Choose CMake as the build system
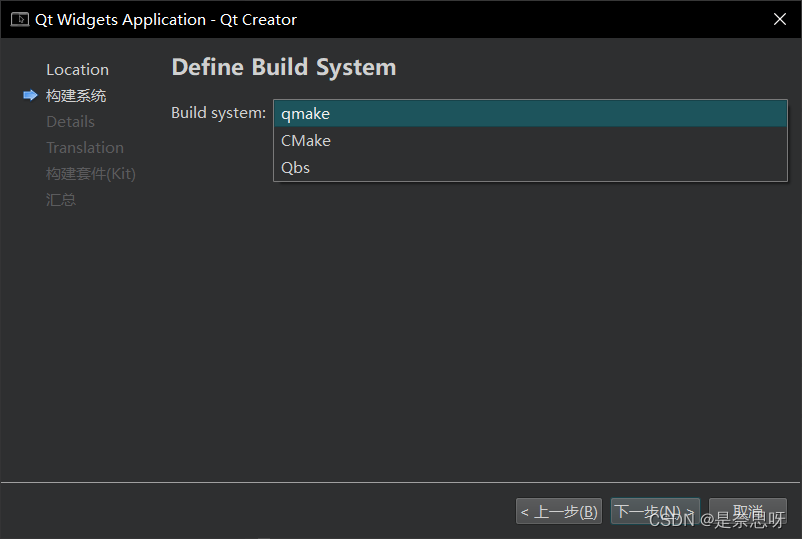The width and height of the screenshot is (802, 539). [530, 141]
